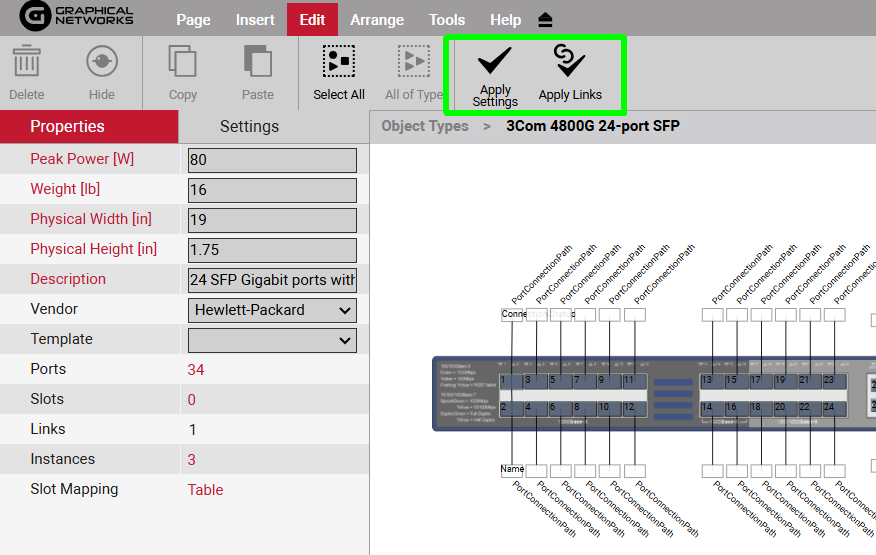Click the Hide icon in toolbar

[x=101, y=63]
